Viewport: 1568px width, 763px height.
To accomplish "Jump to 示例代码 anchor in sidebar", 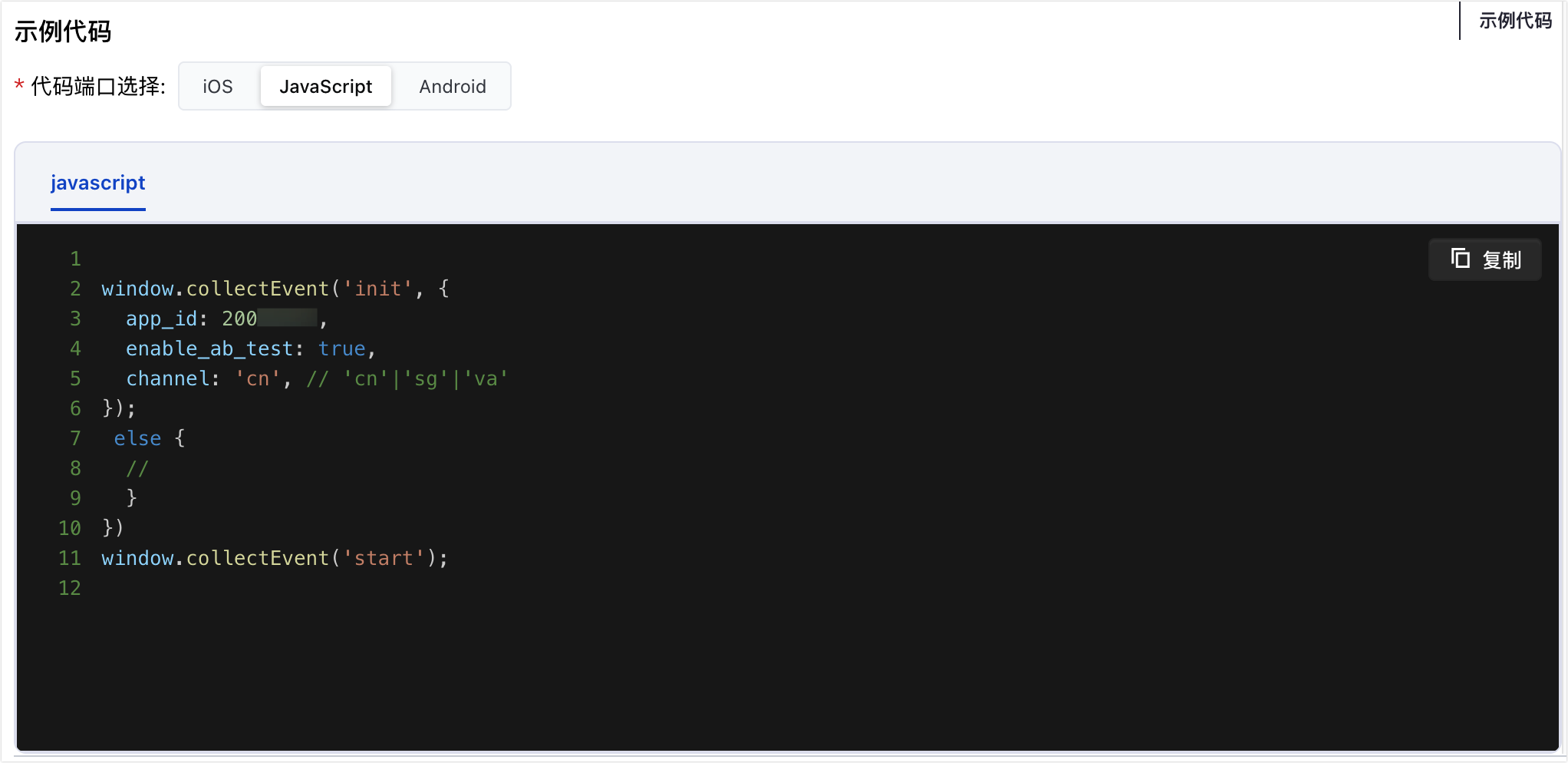I will [x=1515, y=21].
